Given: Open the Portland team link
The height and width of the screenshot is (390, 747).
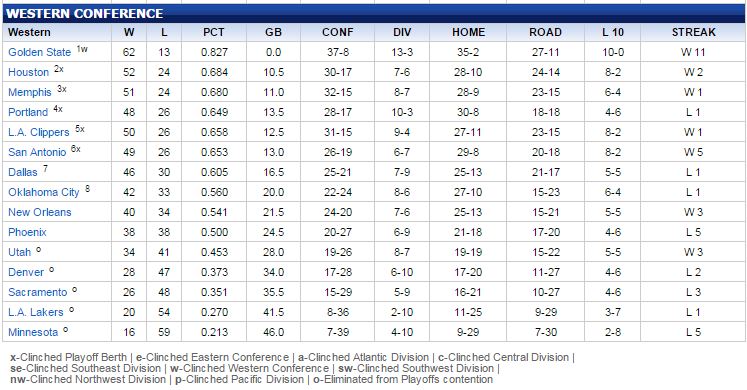Looking at the screenshot, I should click(28, 112).
